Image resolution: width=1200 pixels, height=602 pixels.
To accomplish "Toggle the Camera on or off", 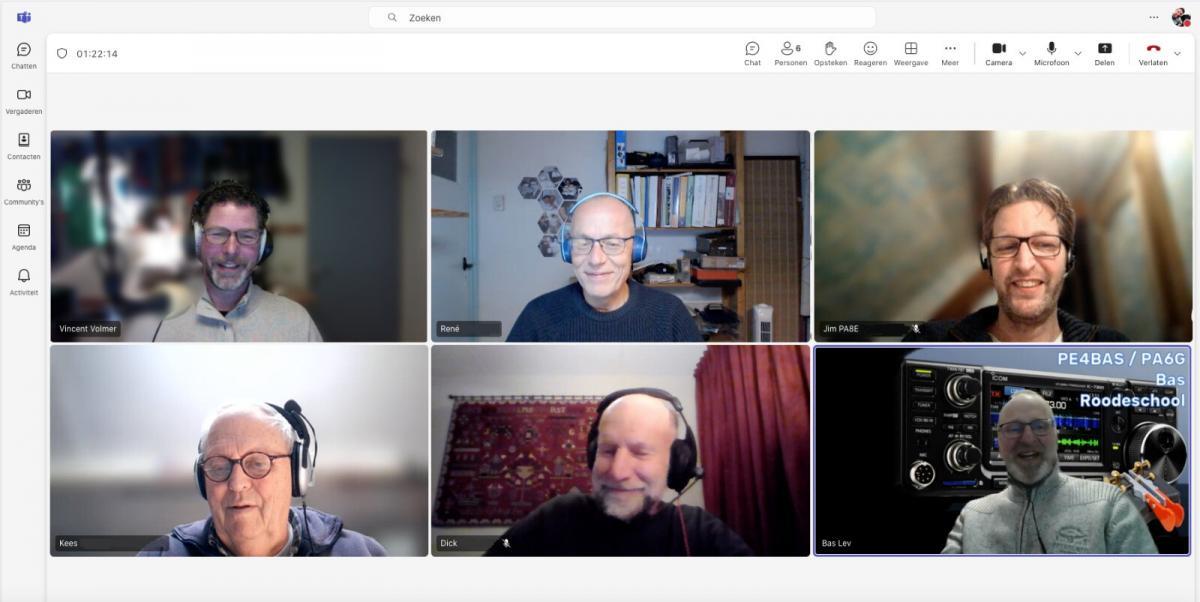I will coord(998,53).
